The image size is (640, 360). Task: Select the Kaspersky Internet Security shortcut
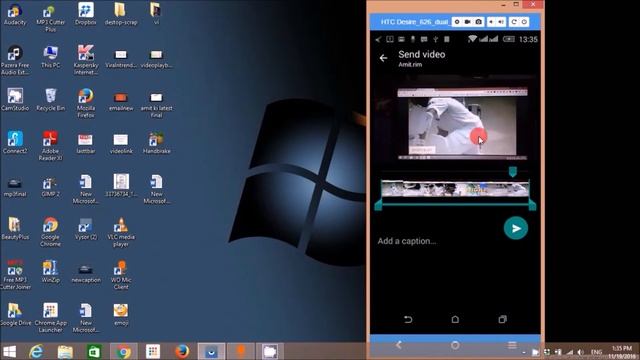click(x=86, y=60)
